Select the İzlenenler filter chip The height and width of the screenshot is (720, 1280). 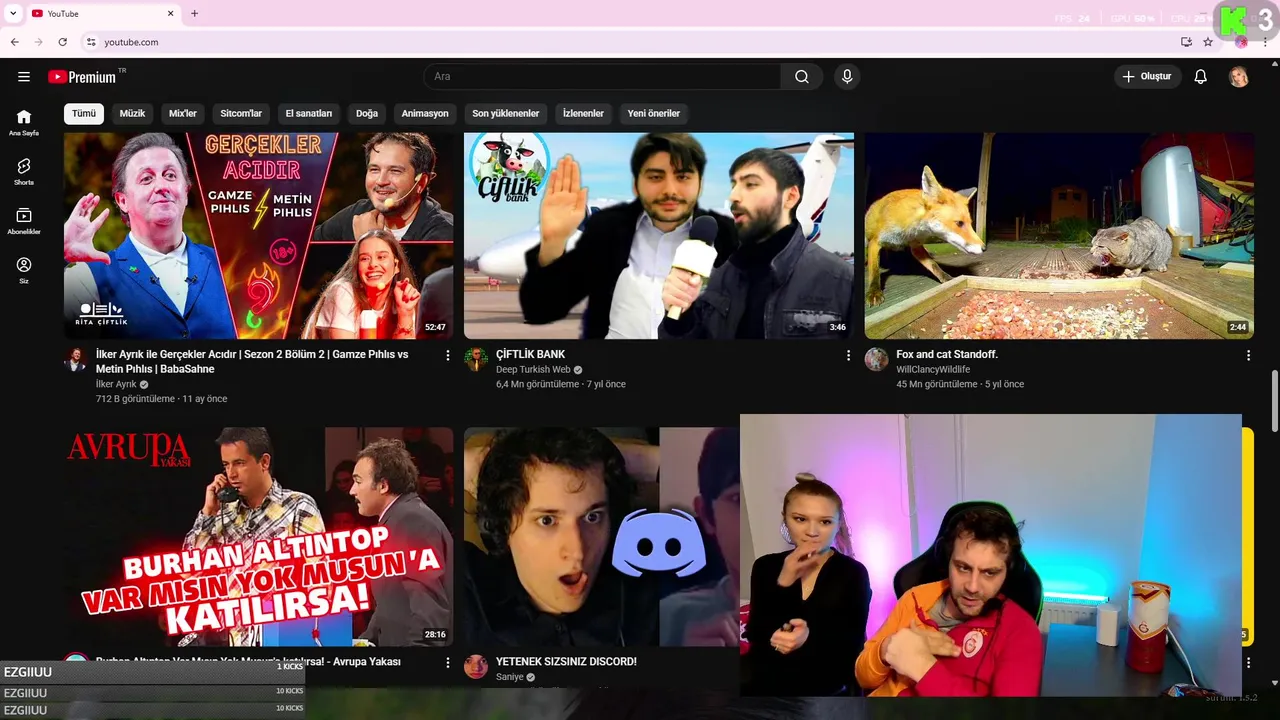[x=583, y=113]
